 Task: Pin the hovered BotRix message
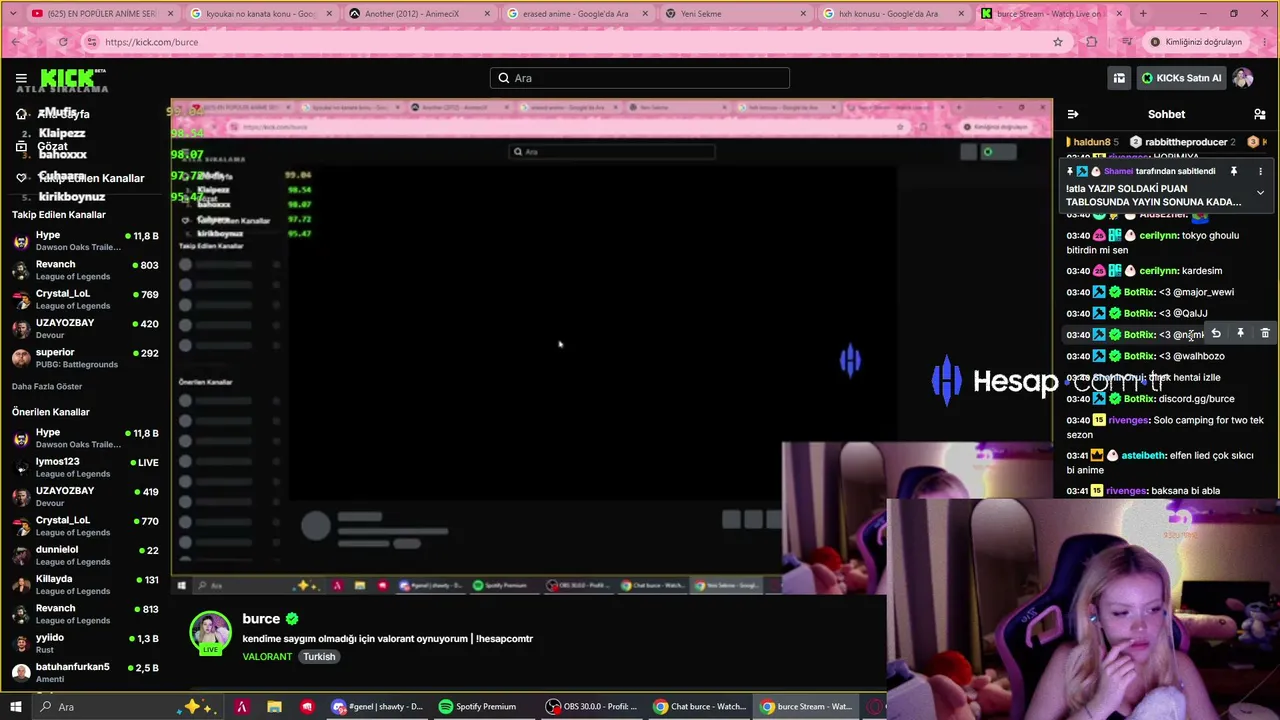[1240, 334]
